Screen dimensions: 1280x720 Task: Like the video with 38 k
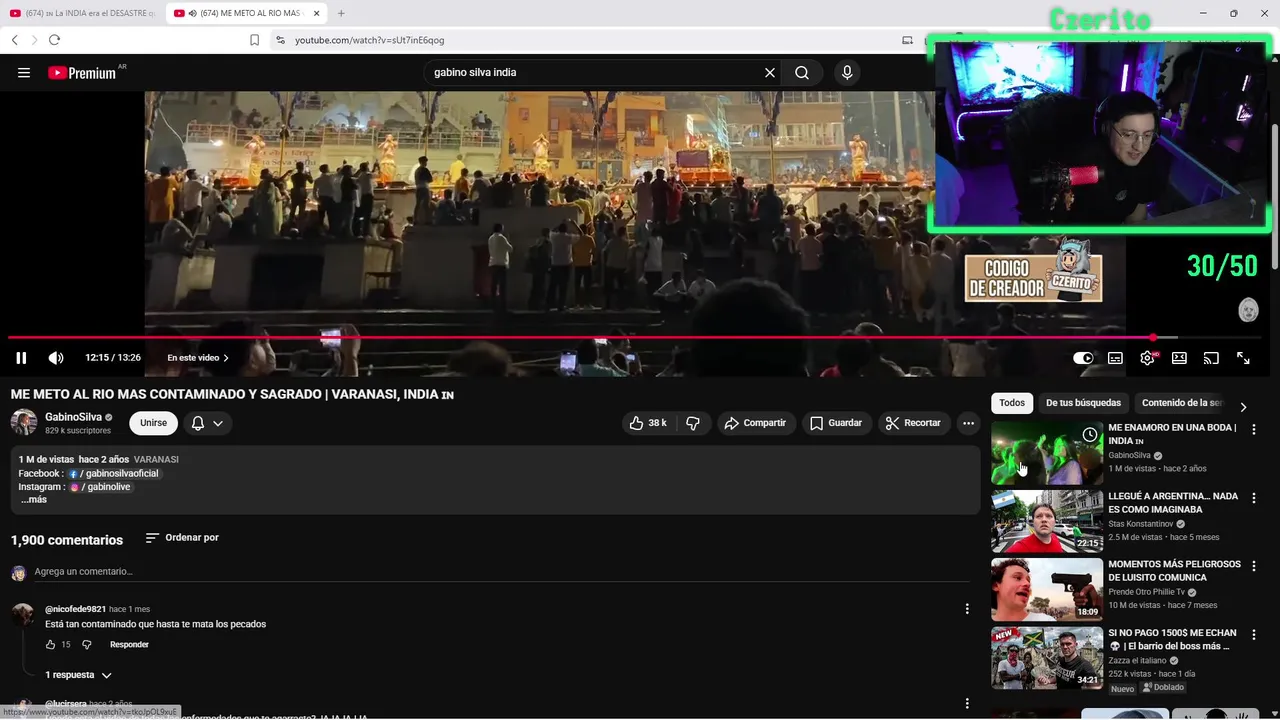pos(647,423)
